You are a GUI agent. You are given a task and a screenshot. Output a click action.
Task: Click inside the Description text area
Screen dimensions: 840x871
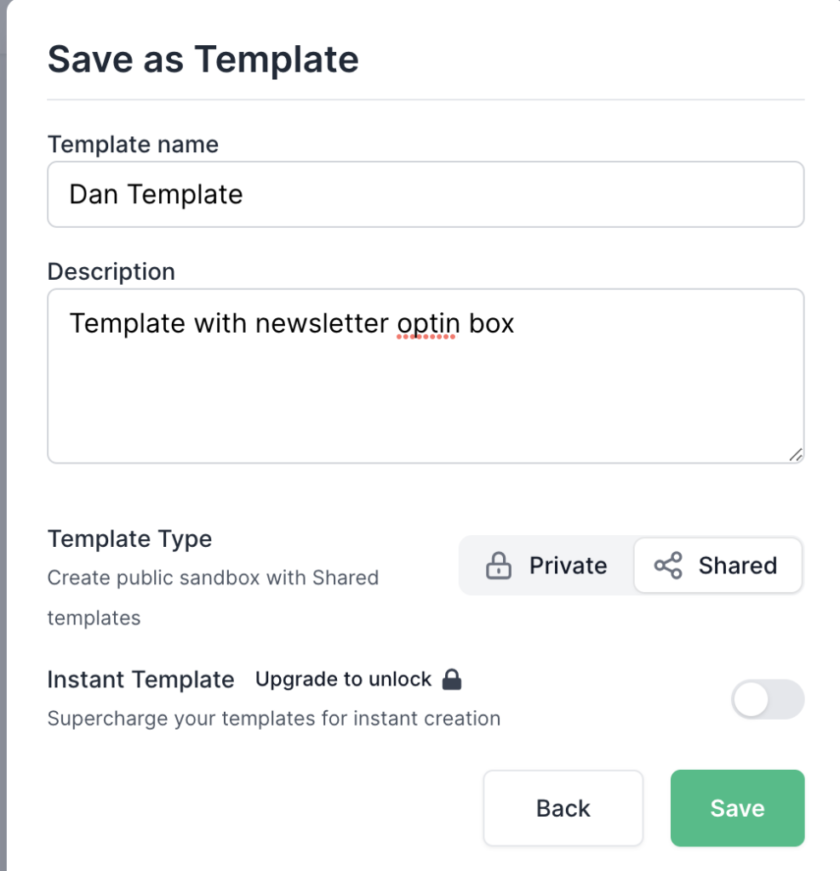[x=426, y=376]
